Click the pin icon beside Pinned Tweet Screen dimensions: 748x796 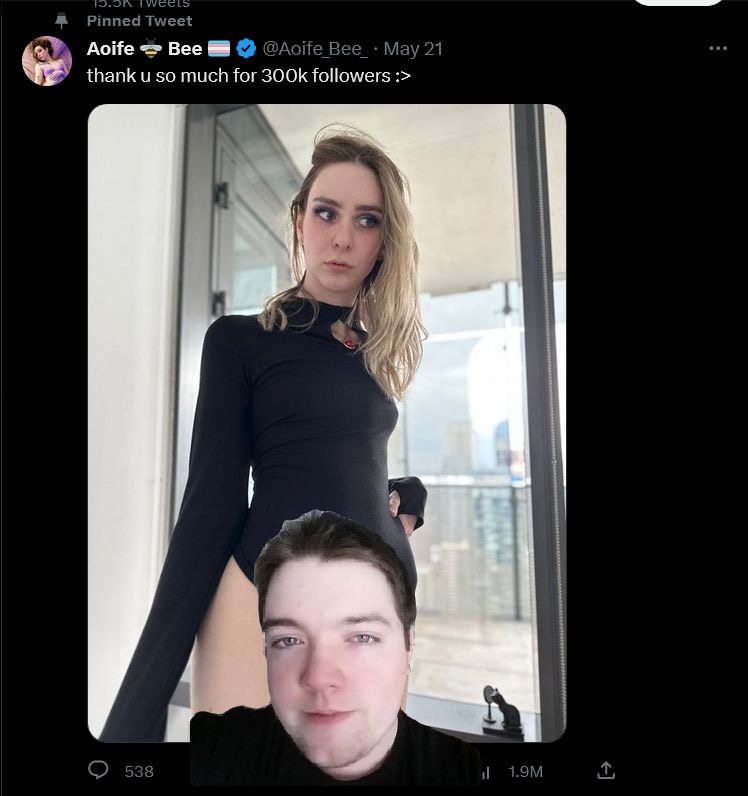point(61,21)
